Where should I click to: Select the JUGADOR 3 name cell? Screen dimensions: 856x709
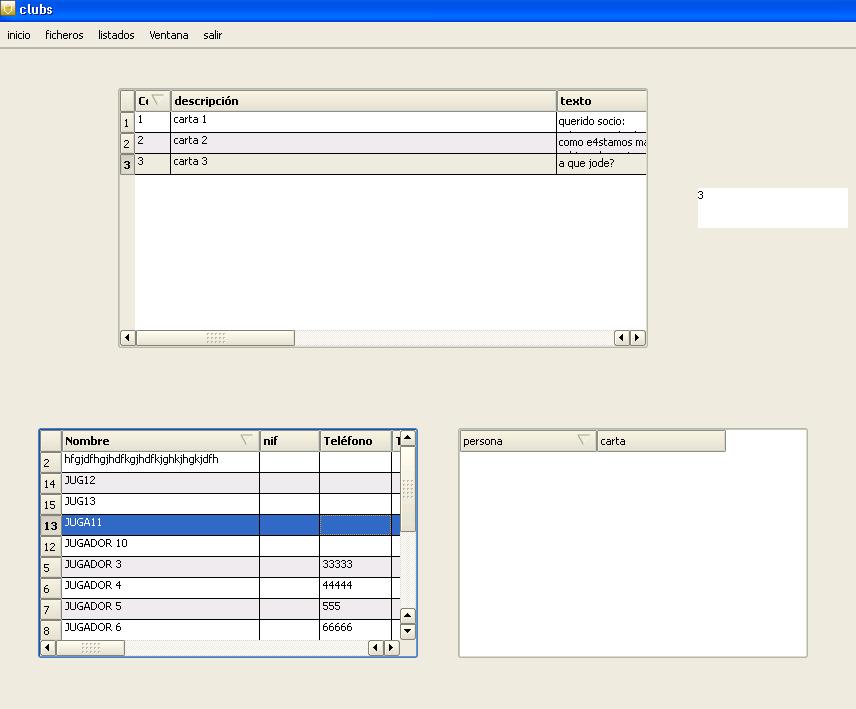(x=160, y=567)
